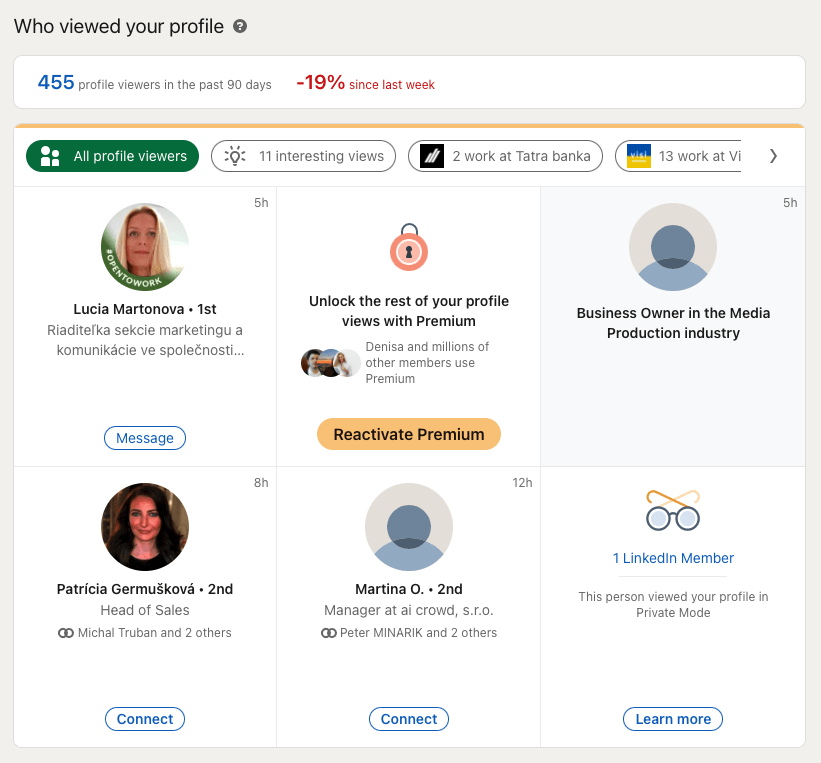The height and width of the screenshot is (763, 821).
Task: Click mutual connections icon under Martina O.
Action: tap(328, 633)
